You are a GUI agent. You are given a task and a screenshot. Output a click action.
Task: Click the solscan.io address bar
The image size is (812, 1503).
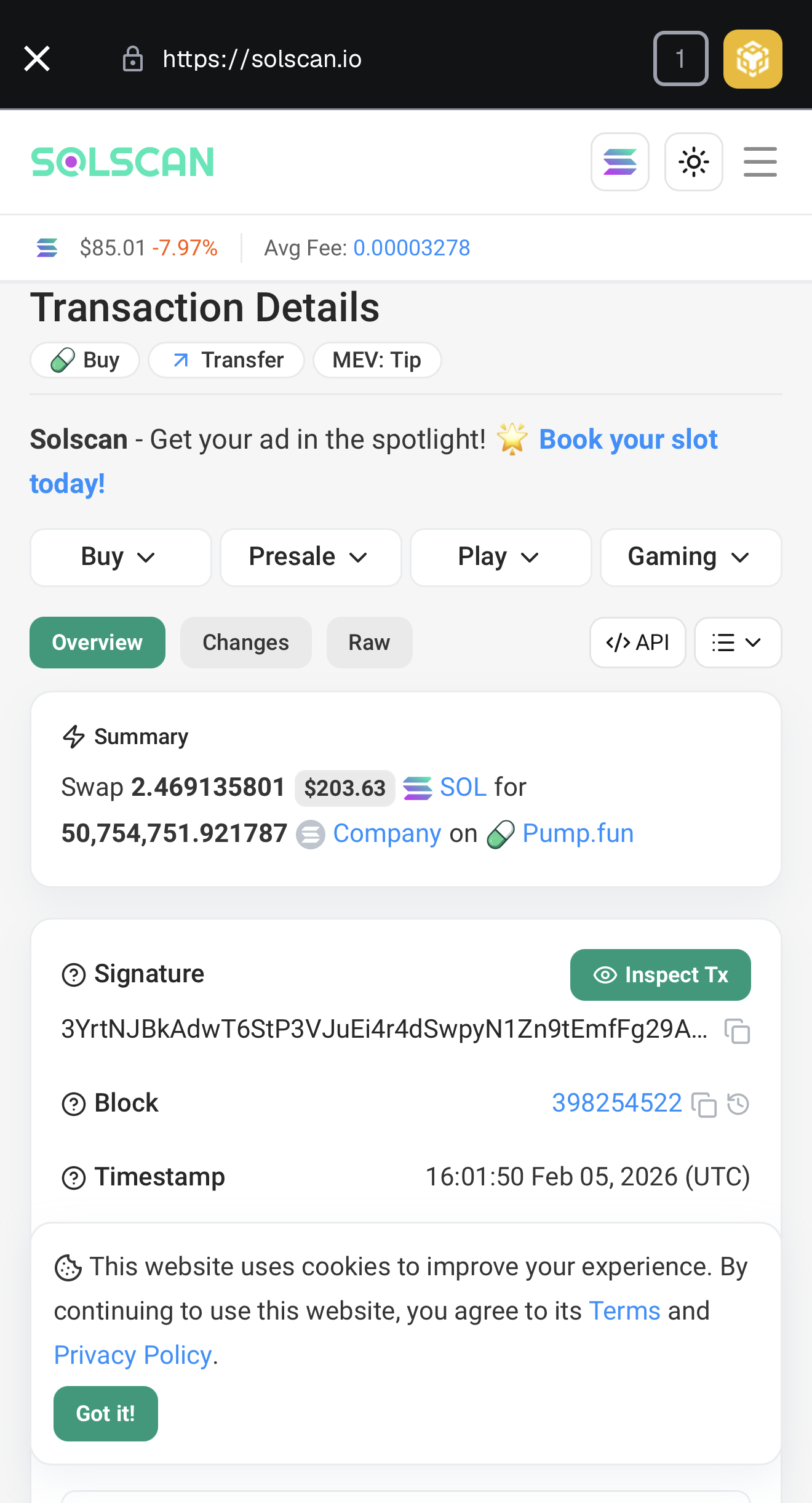click(x=261, y=59)
